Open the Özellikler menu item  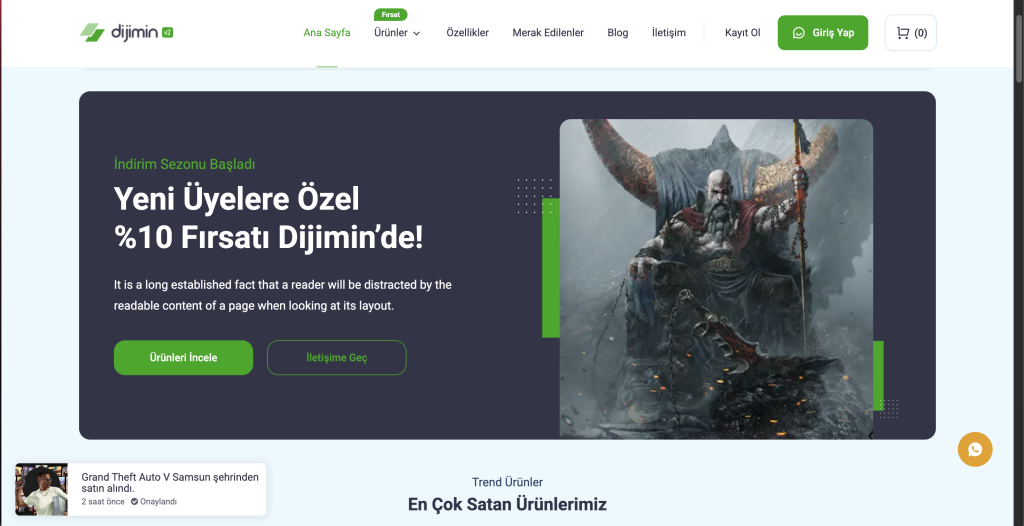468,33
